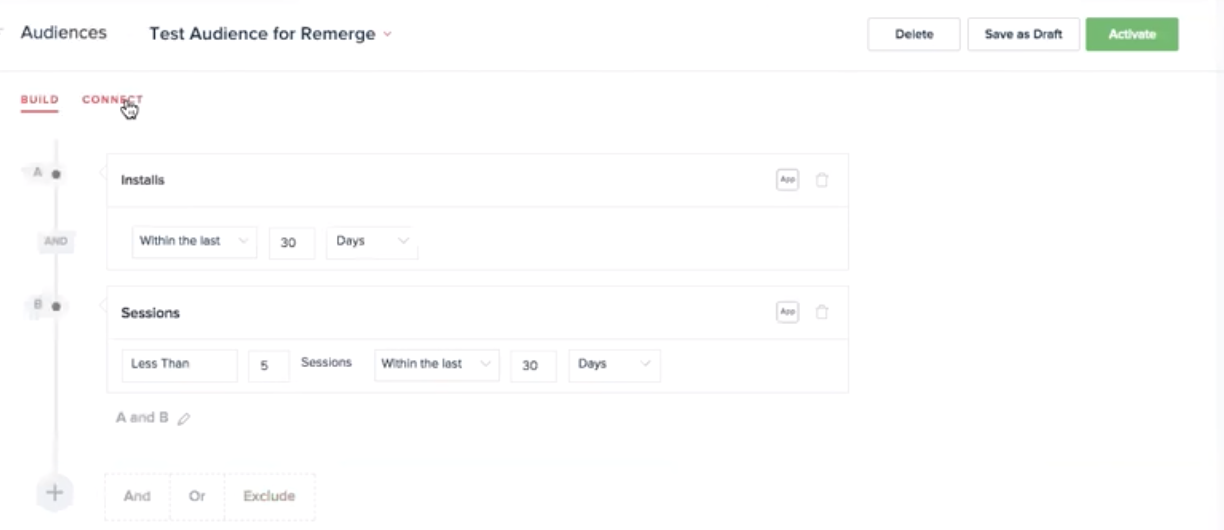1224x530 pixels.
Task: Delete the Installs condition with trash icon
Action: pyautogui.click(x=822, y=180)
